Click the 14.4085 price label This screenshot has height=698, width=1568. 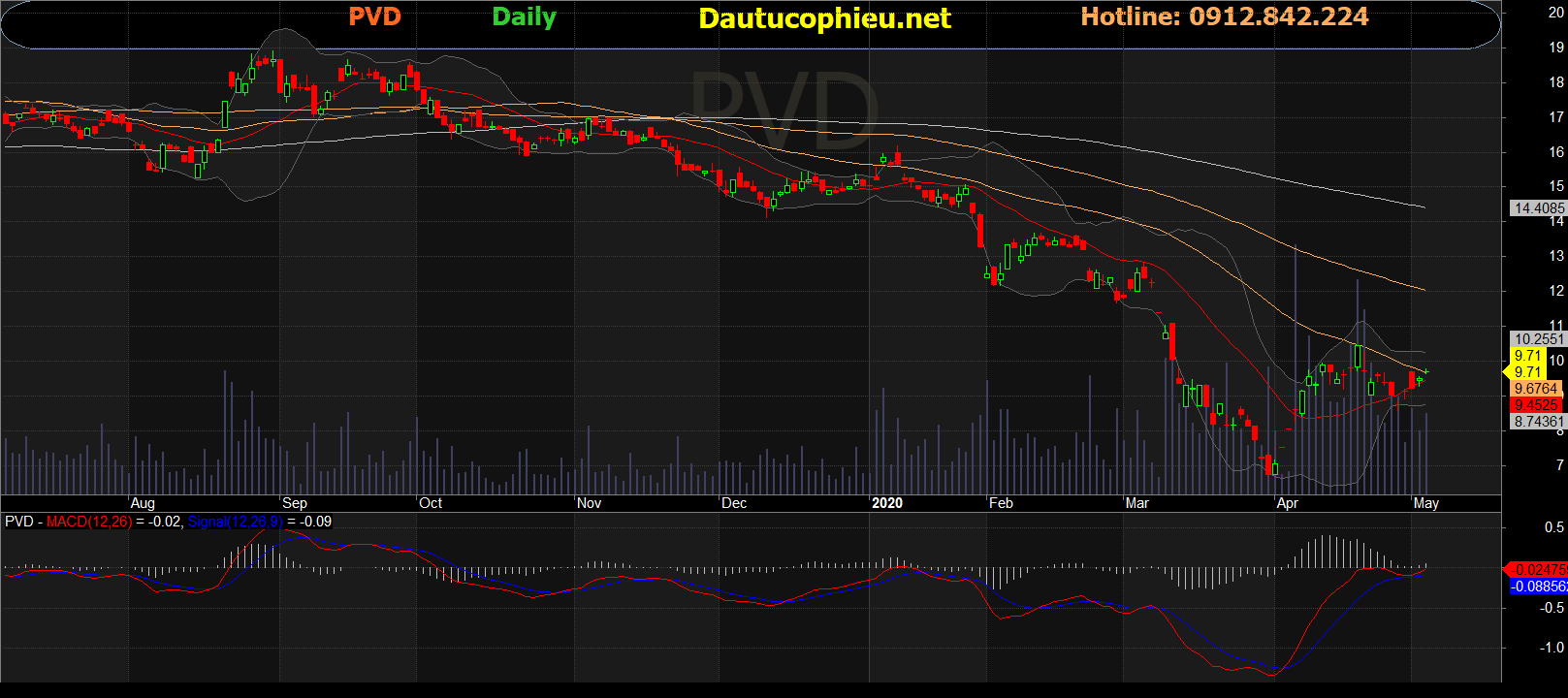coord(1539,208)
